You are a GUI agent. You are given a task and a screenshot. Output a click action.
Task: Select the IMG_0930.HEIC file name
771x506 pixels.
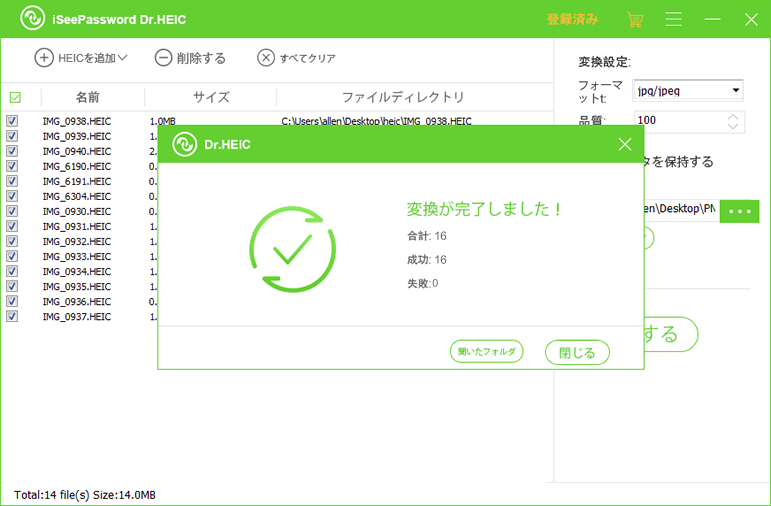[x=77, y=211]
